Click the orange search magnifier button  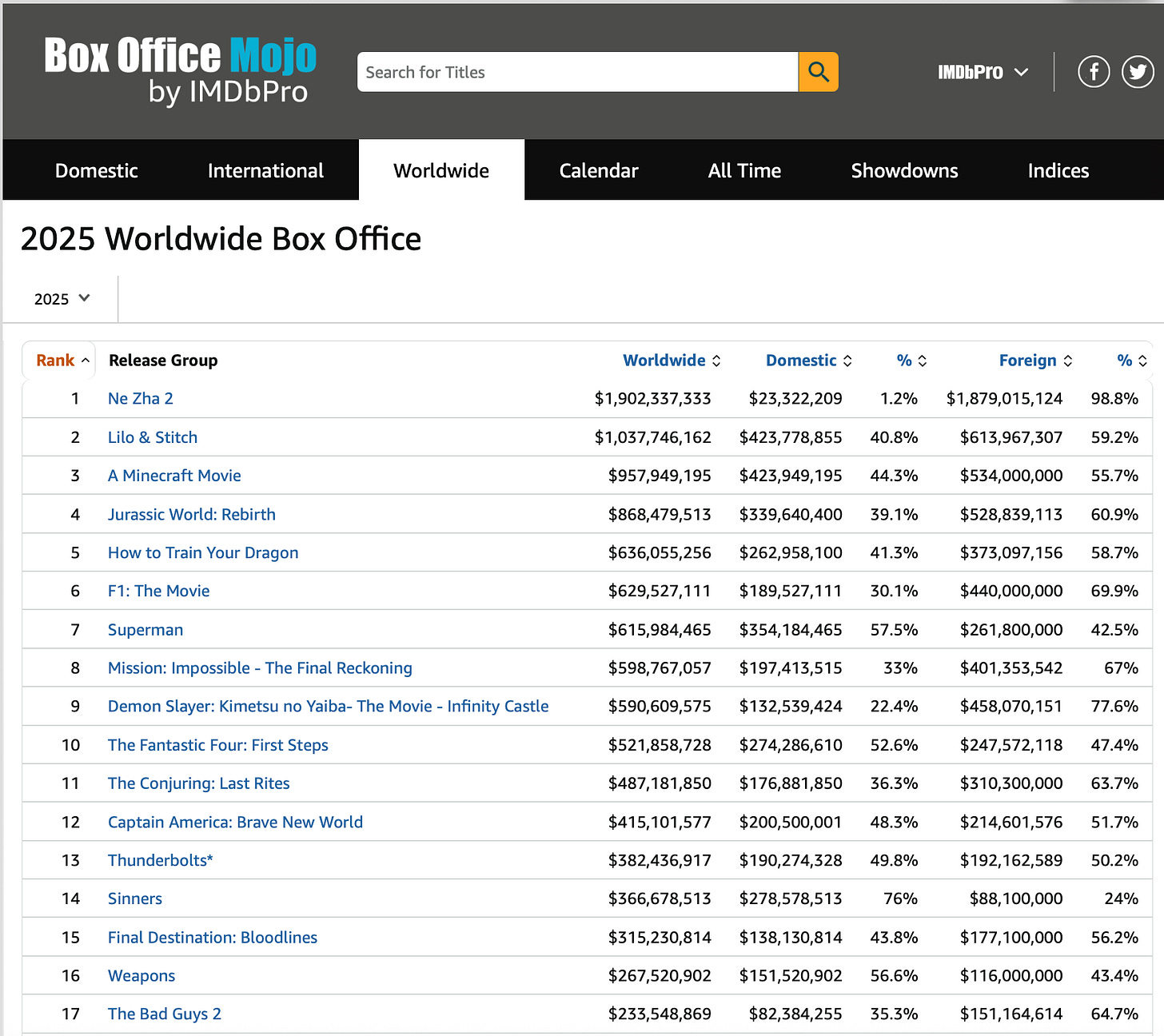(818, 72)
